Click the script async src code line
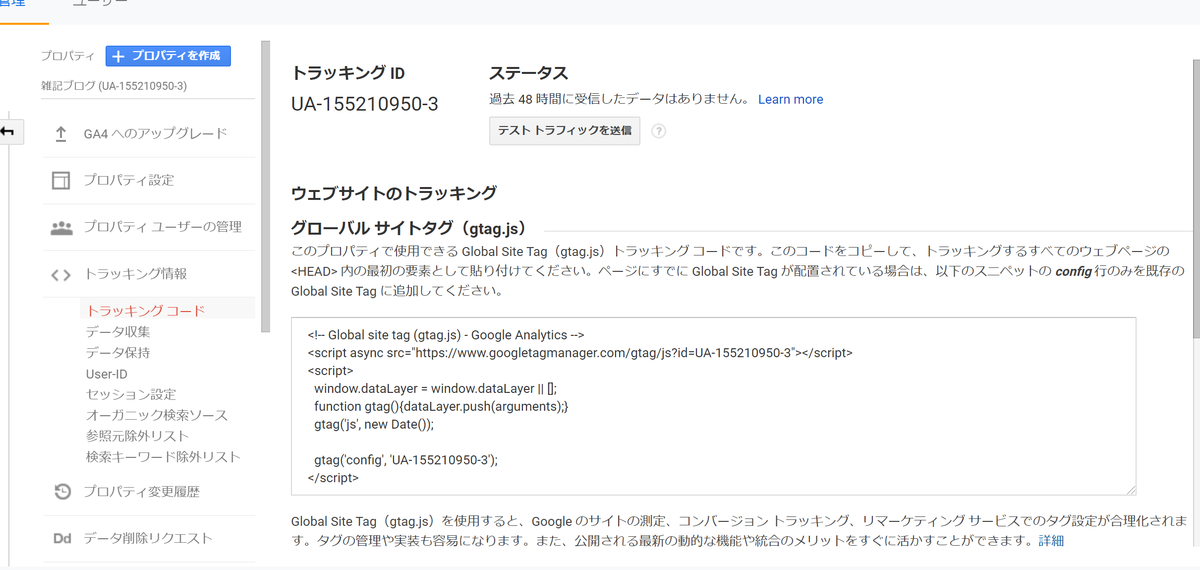 [580, 353]
